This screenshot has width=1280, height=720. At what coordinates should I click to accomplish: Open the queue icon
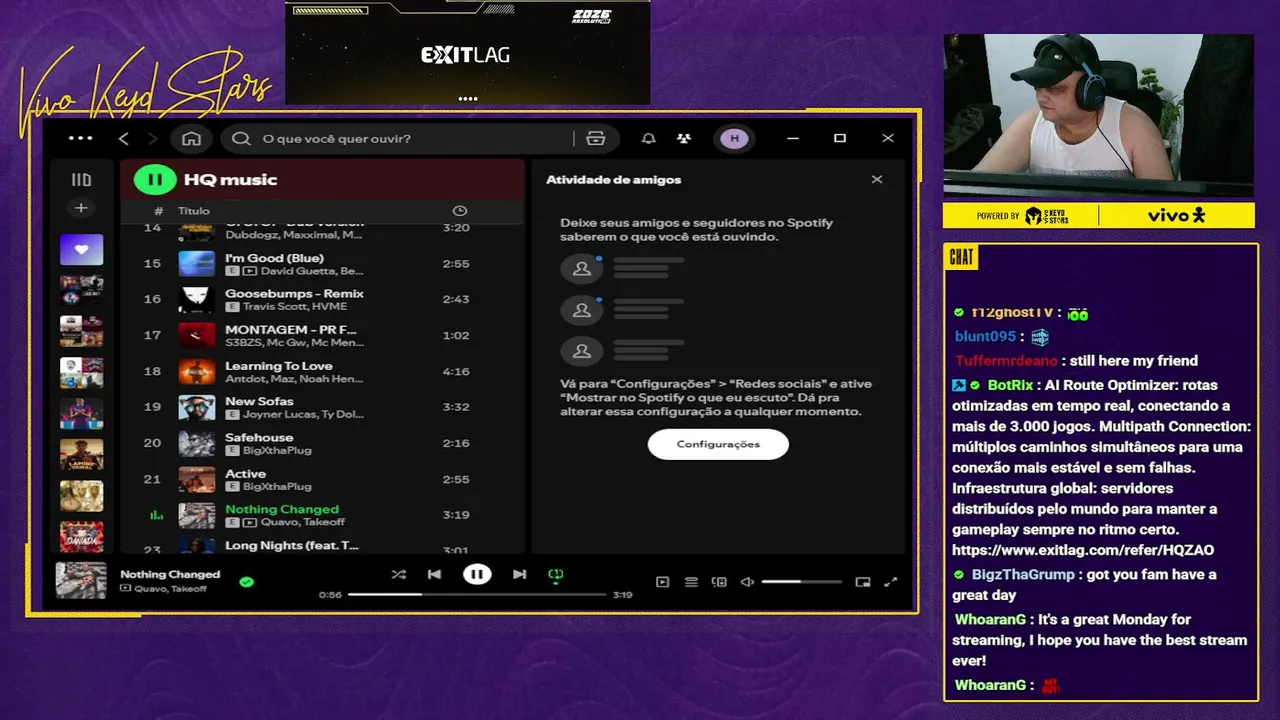690,582
